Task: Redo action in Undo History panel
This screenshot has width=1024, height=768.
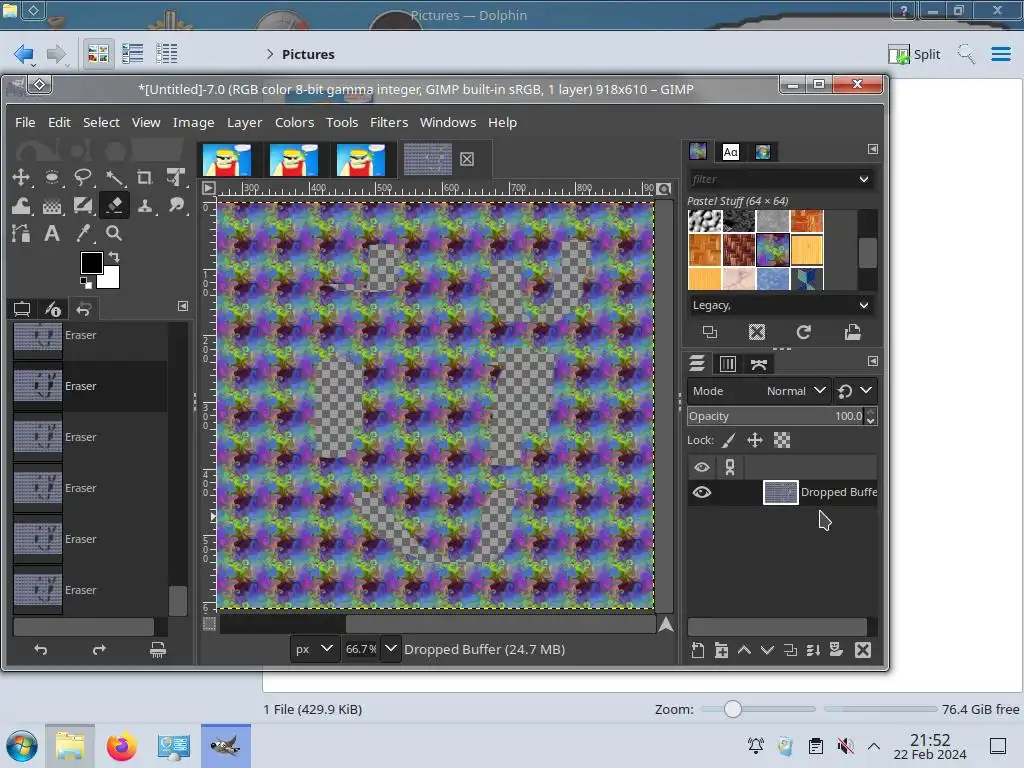Action: pos(99,649)
